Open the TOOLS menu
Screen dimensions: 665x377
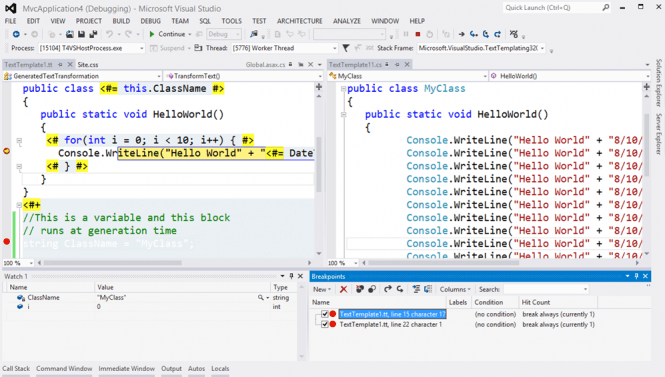(232, 21)
